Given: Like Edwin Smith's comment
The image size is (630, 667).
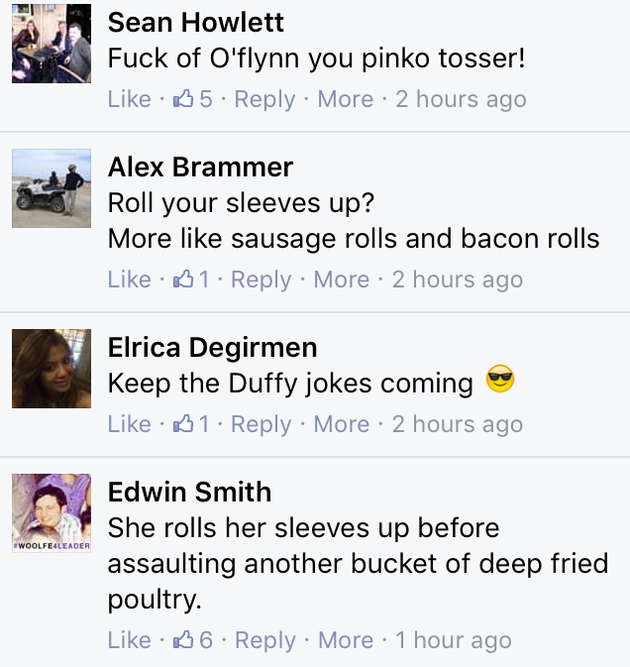Looking at the screenshot, I should [x=129, y=639].
